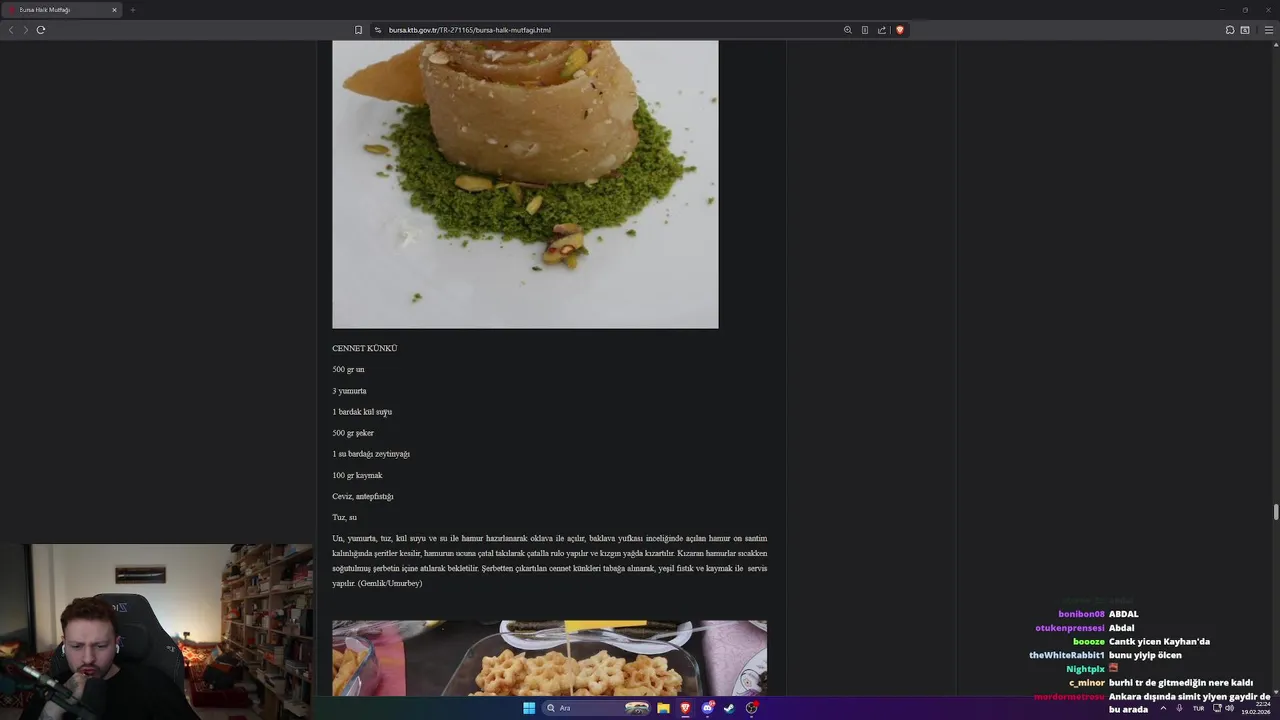Viewport: 1280px width, 720px height.
Task: Open the zoom magnifier icon in address bar
Action: pyautogui.click(x=848, y=30)
